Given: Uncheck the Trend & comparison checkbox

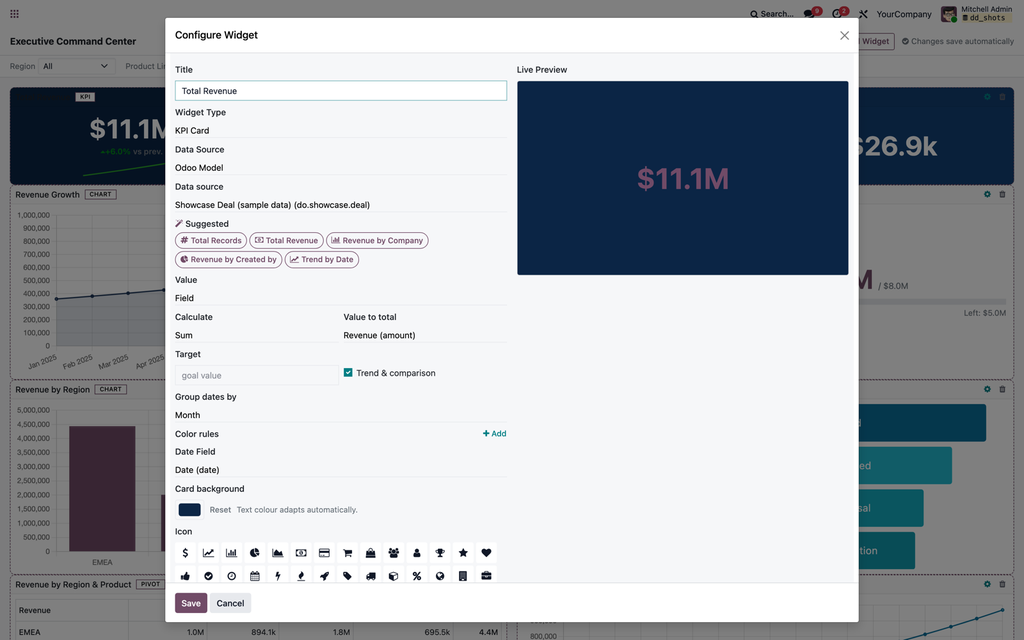Looking at the screenshot, I should click(x=348, y=373).
